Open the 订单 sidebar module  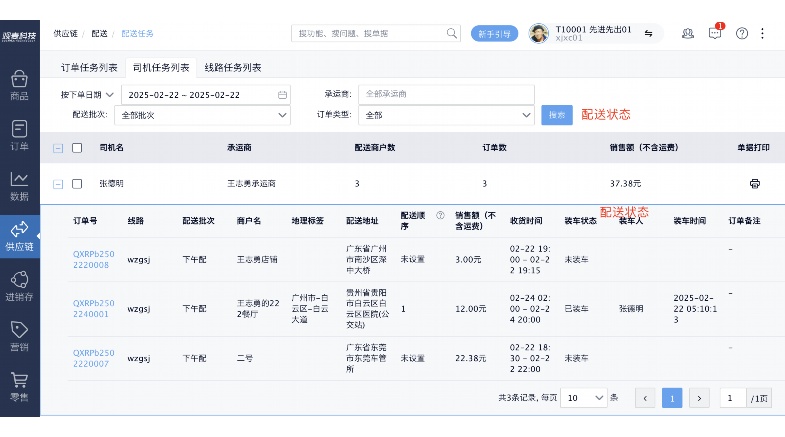point(19,136)
